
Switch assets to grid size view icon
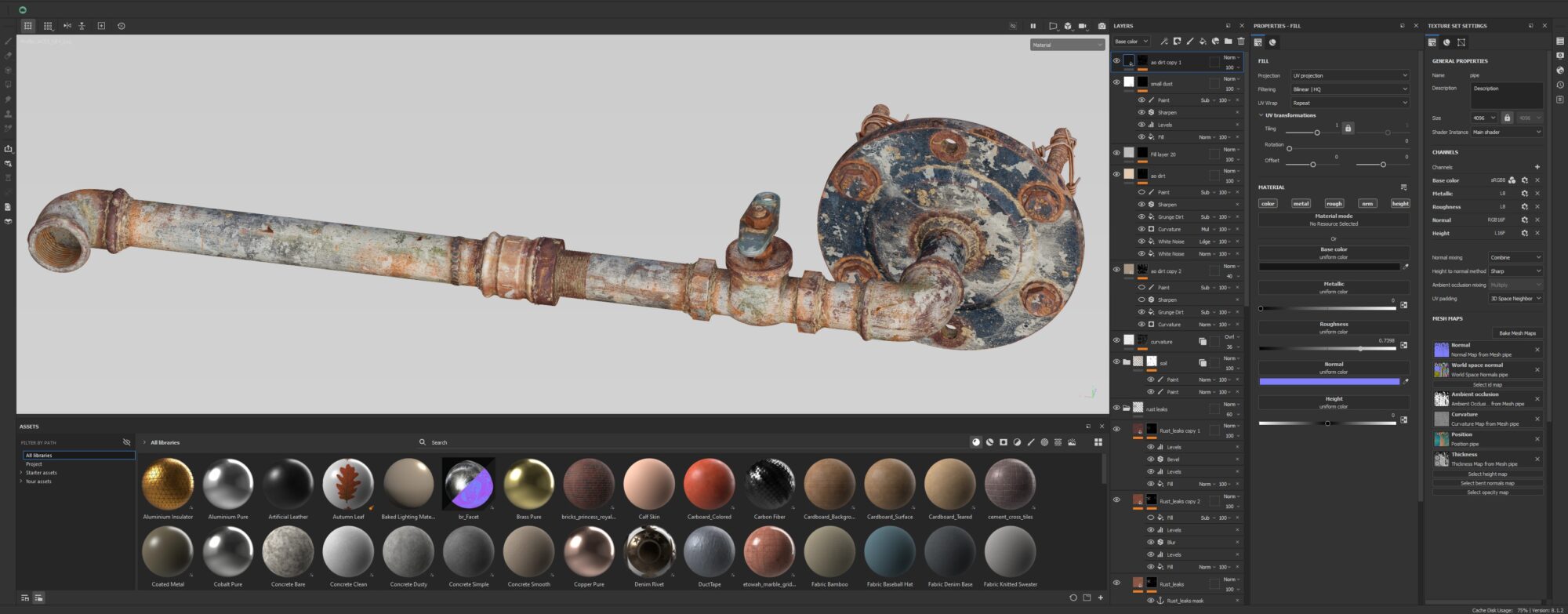pyautogui.click(x=1098, y=442)
